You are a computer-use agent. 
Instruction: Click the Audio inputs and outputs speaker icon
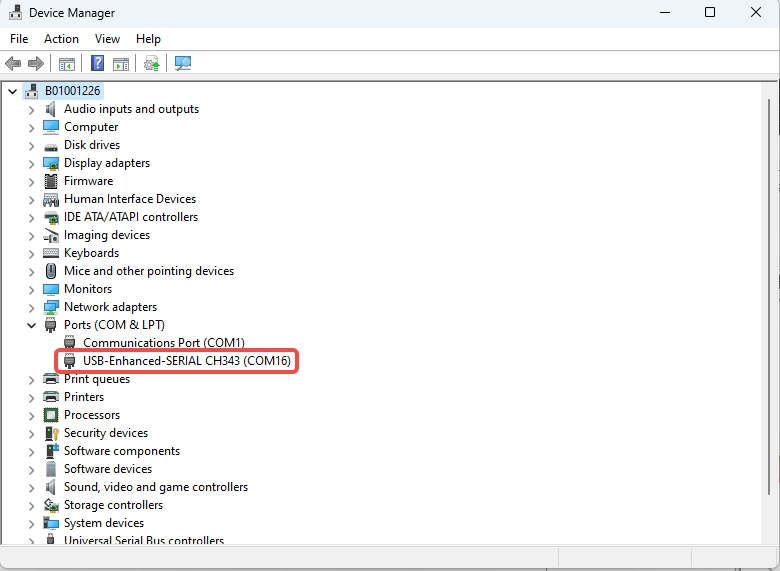(x=51, y=109)
